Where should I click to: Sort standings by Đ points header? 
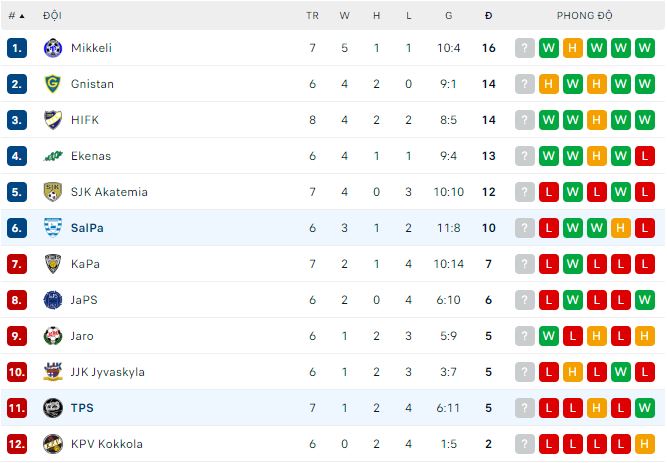(488, 16)
